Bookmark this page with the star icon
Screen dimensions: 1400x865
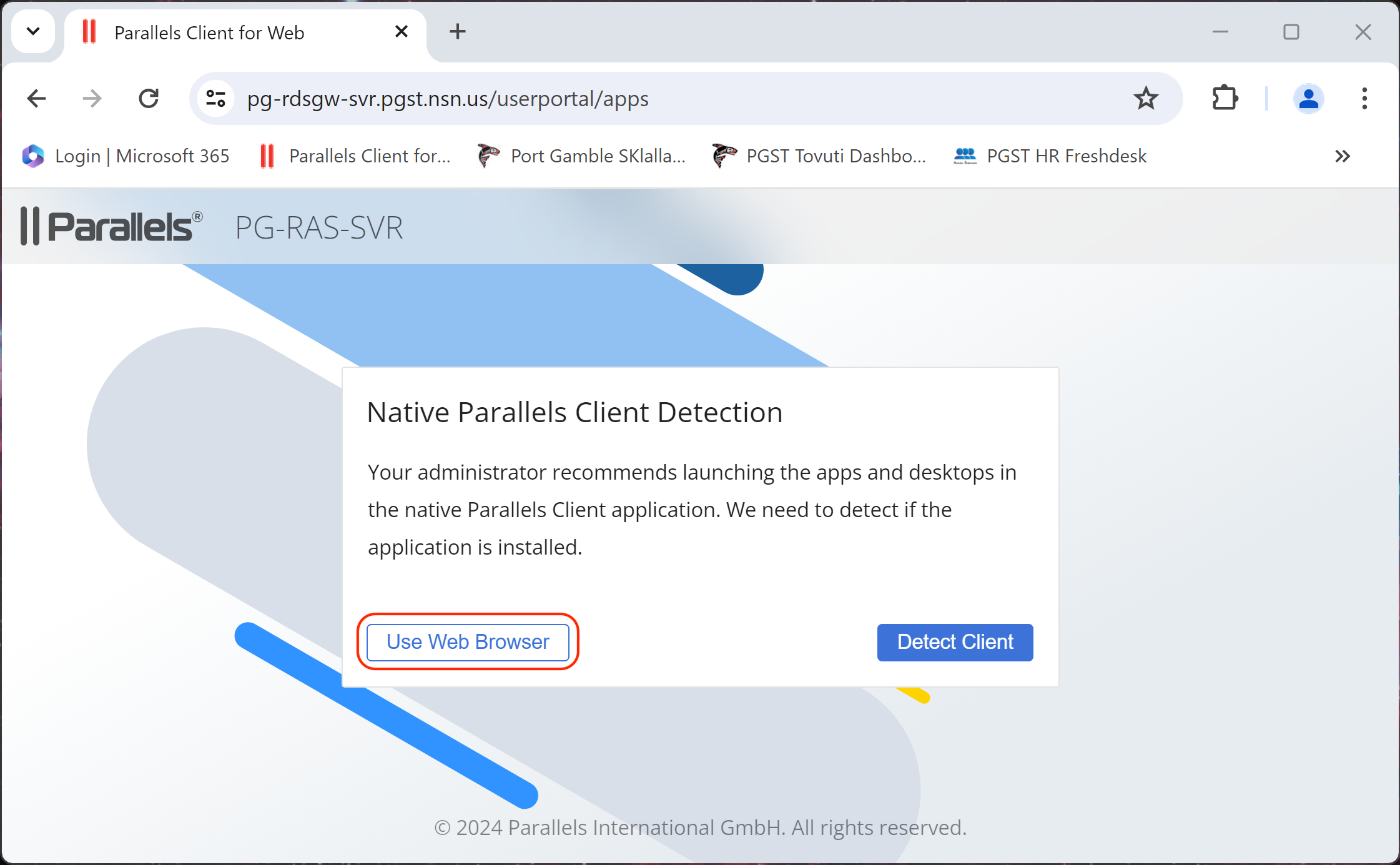tap(1145, 99)
